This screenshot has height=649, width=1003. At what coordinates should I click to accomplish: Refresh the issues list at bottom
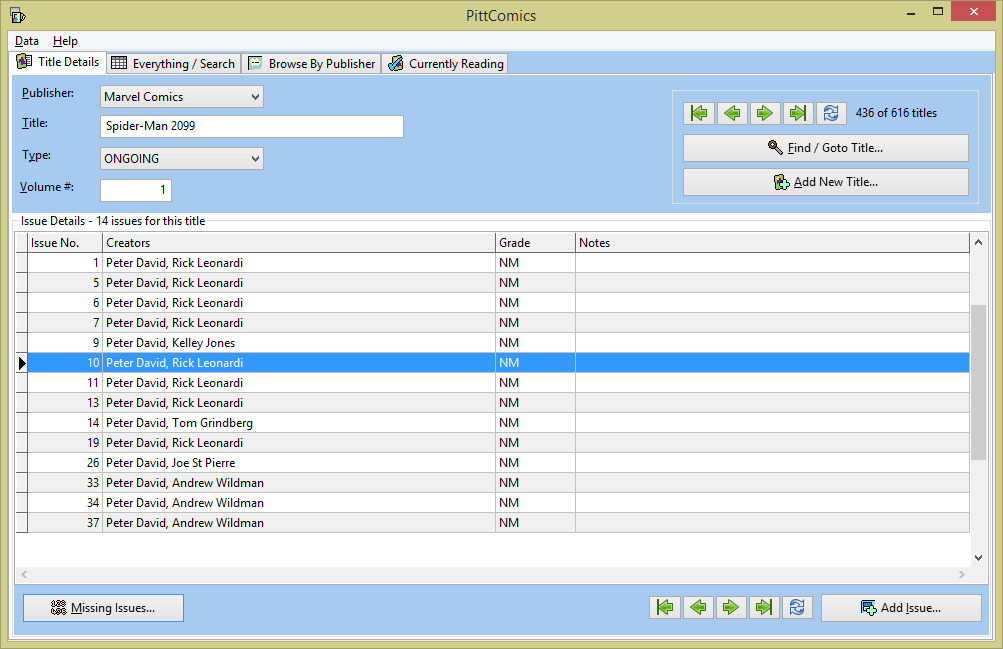(797, 607)
